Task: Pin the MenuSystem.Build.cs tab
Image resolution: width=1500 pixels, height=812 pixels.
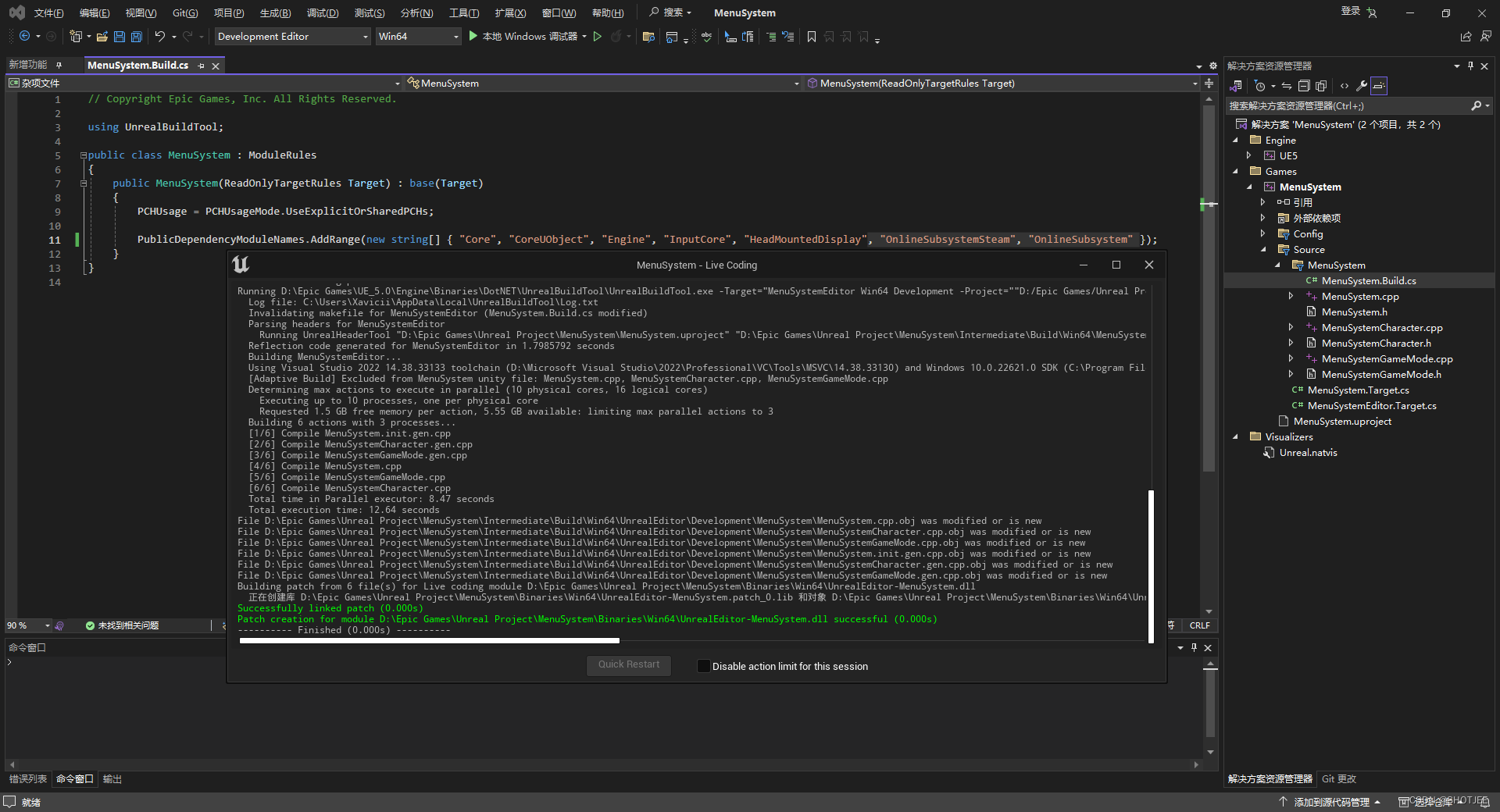Action: click(x=201, y=66)
